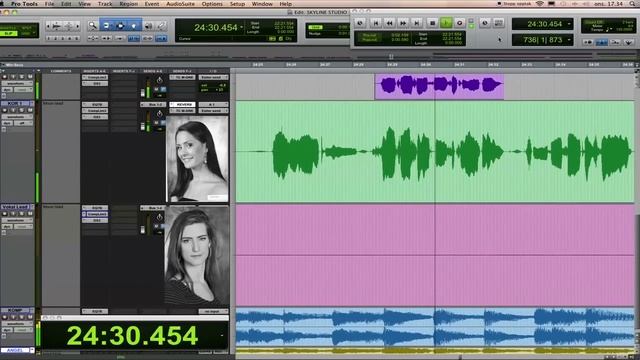The height and width of the screenshot is (360, 640).
Task: Open the Track menu
Action: pyautogui.click(x=105, y=4)
